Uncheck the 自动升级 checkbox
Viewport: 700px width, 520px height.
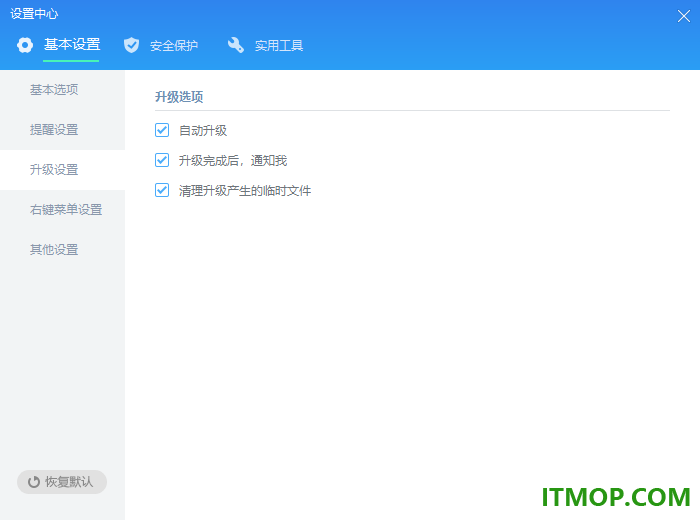(162, 130)
